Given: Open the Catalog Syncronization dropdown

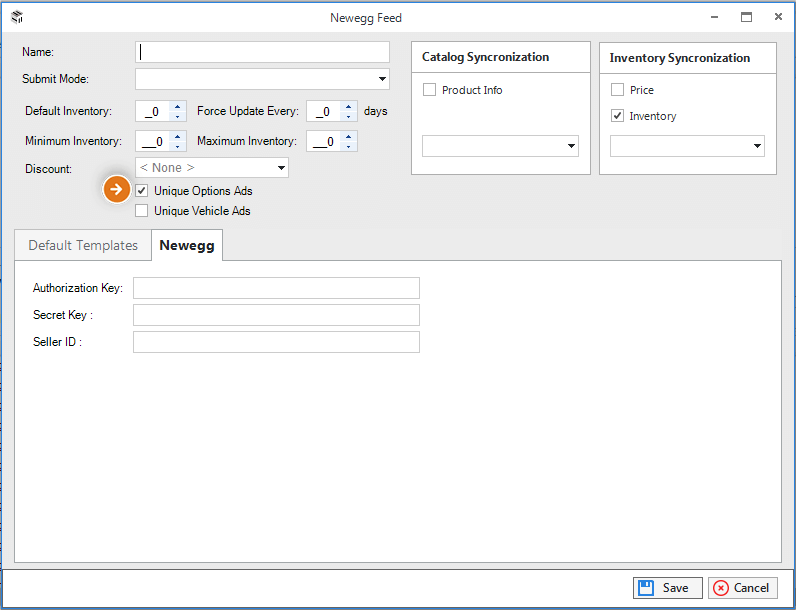Looking at the screenshot, I should coord(500,146).
